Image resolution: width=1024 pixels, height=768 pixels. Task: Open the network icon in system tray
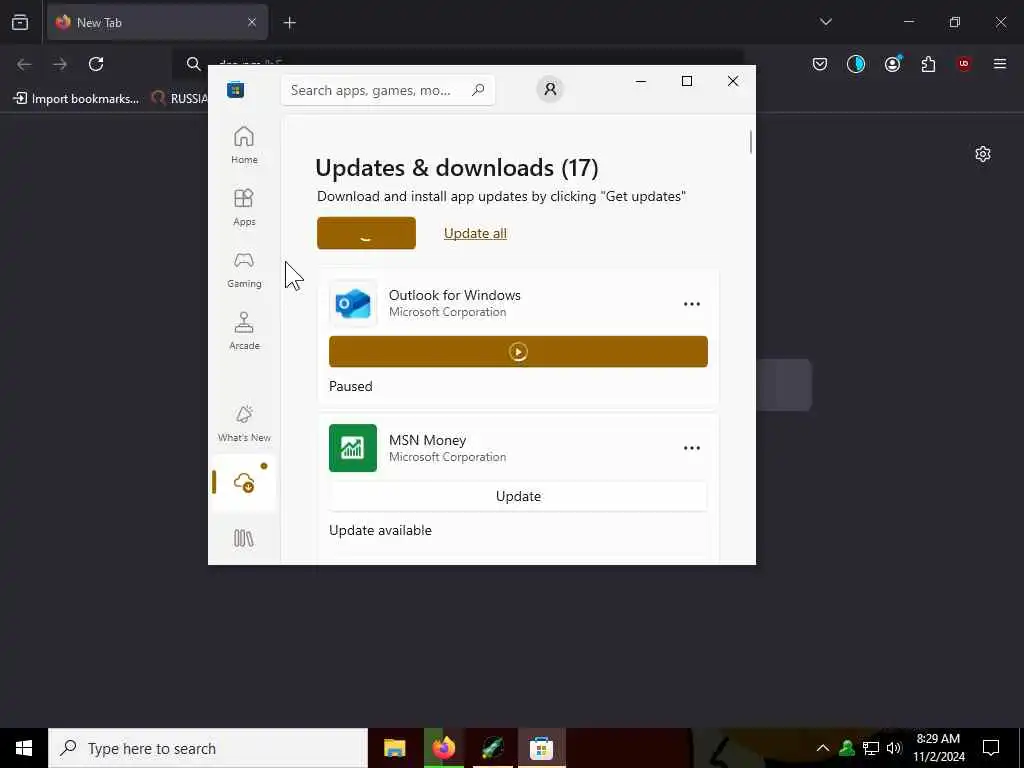[x=871, y=748]
